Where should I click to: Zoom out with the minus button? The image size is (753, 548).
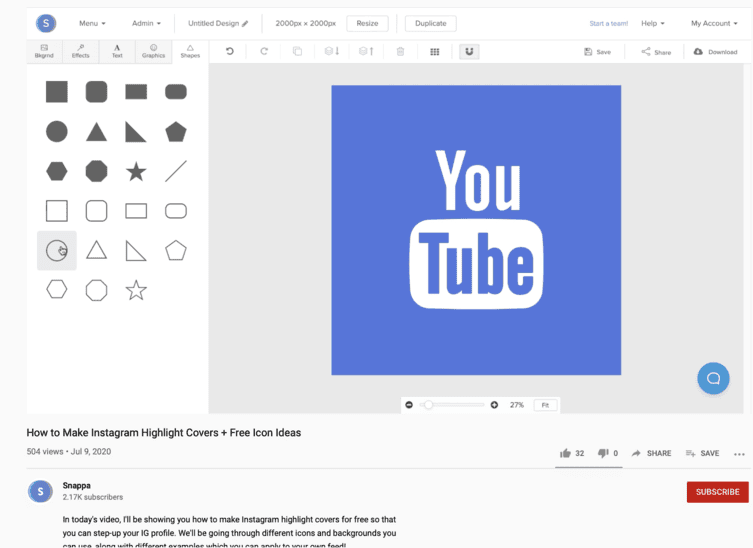[x=409, y=405]
